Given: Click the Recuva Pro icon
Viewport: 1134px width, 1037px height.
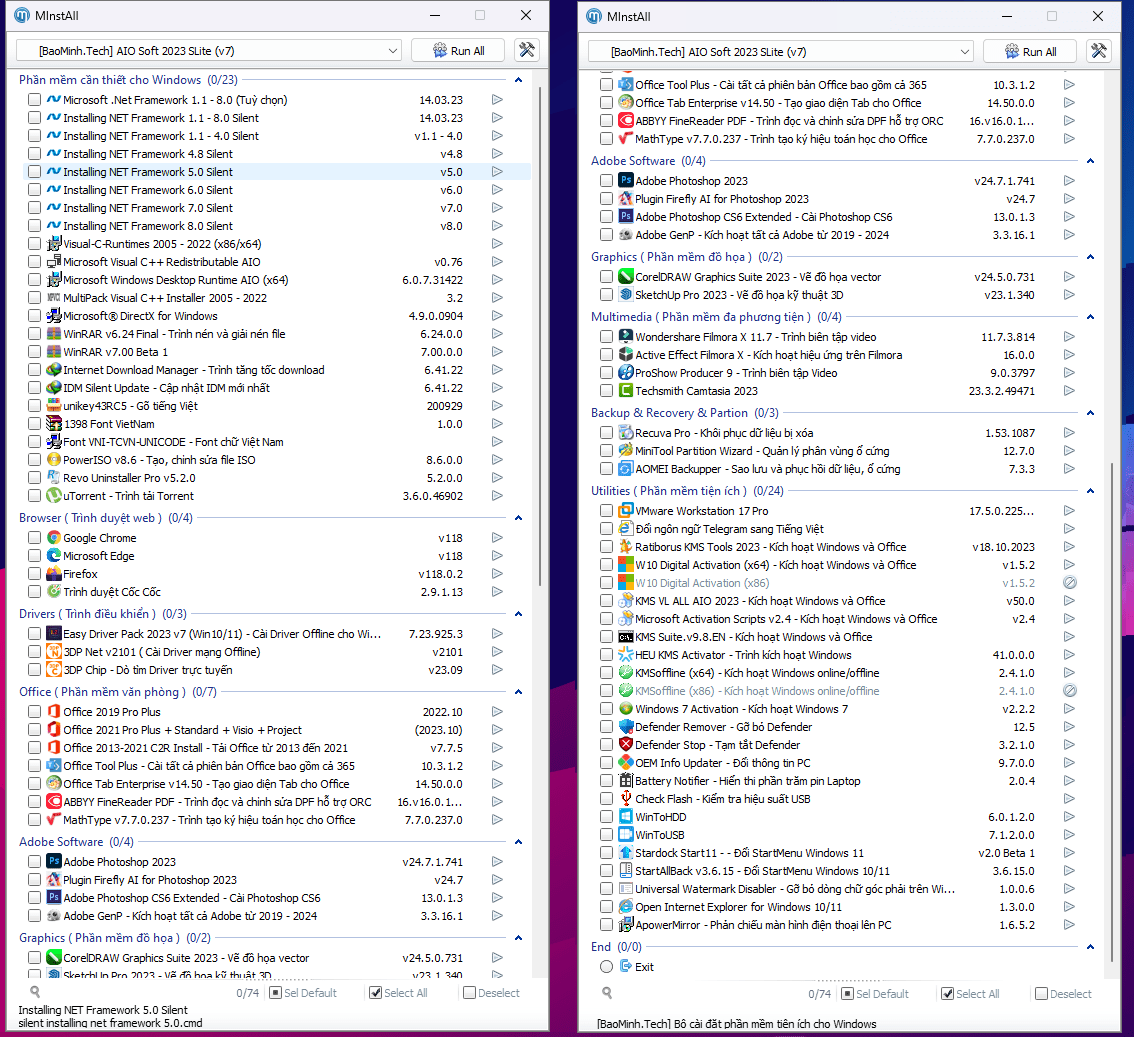Looking at the screenshot, I should [x=626, y=432].
